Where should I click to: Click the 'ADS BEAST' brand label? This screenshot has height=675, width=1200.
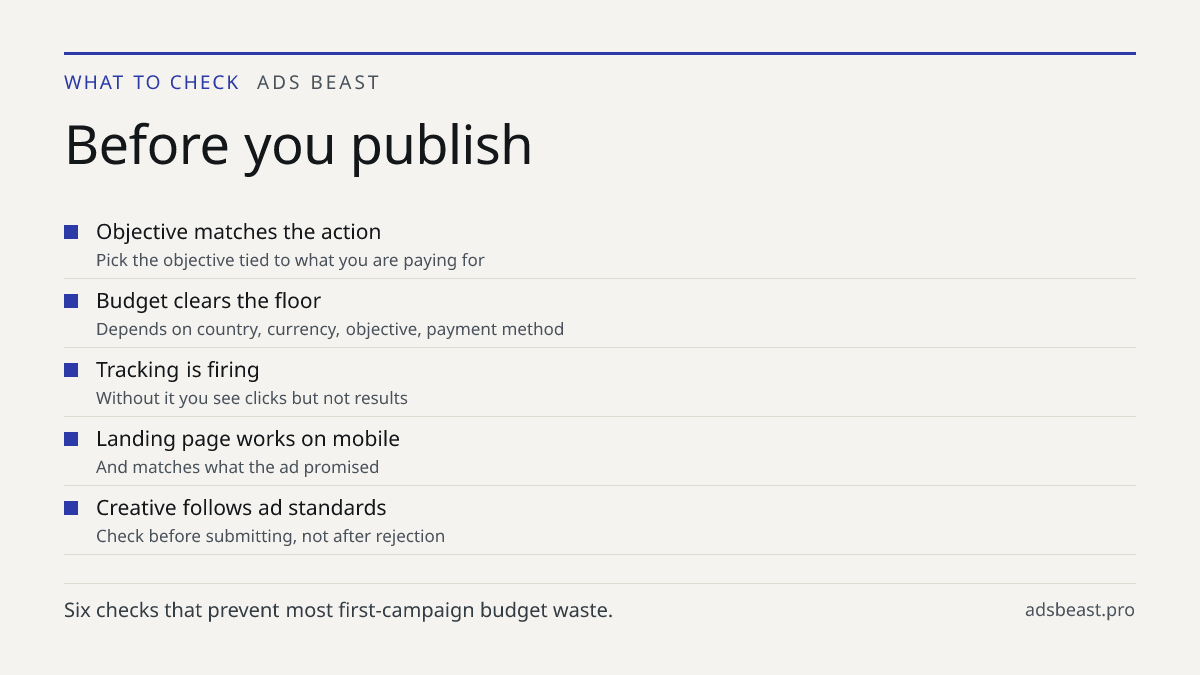[318, 83]
